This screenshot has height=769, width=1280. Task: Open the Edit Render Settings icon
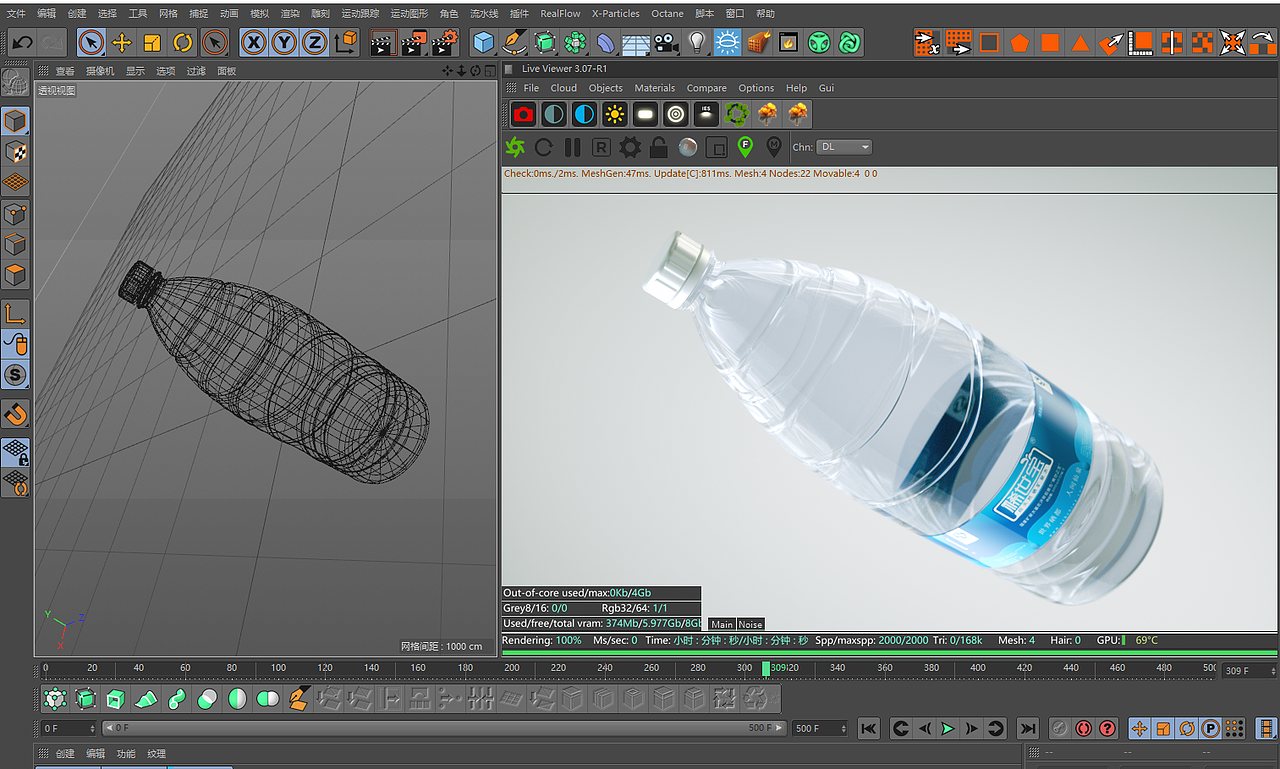click(445, 42)
